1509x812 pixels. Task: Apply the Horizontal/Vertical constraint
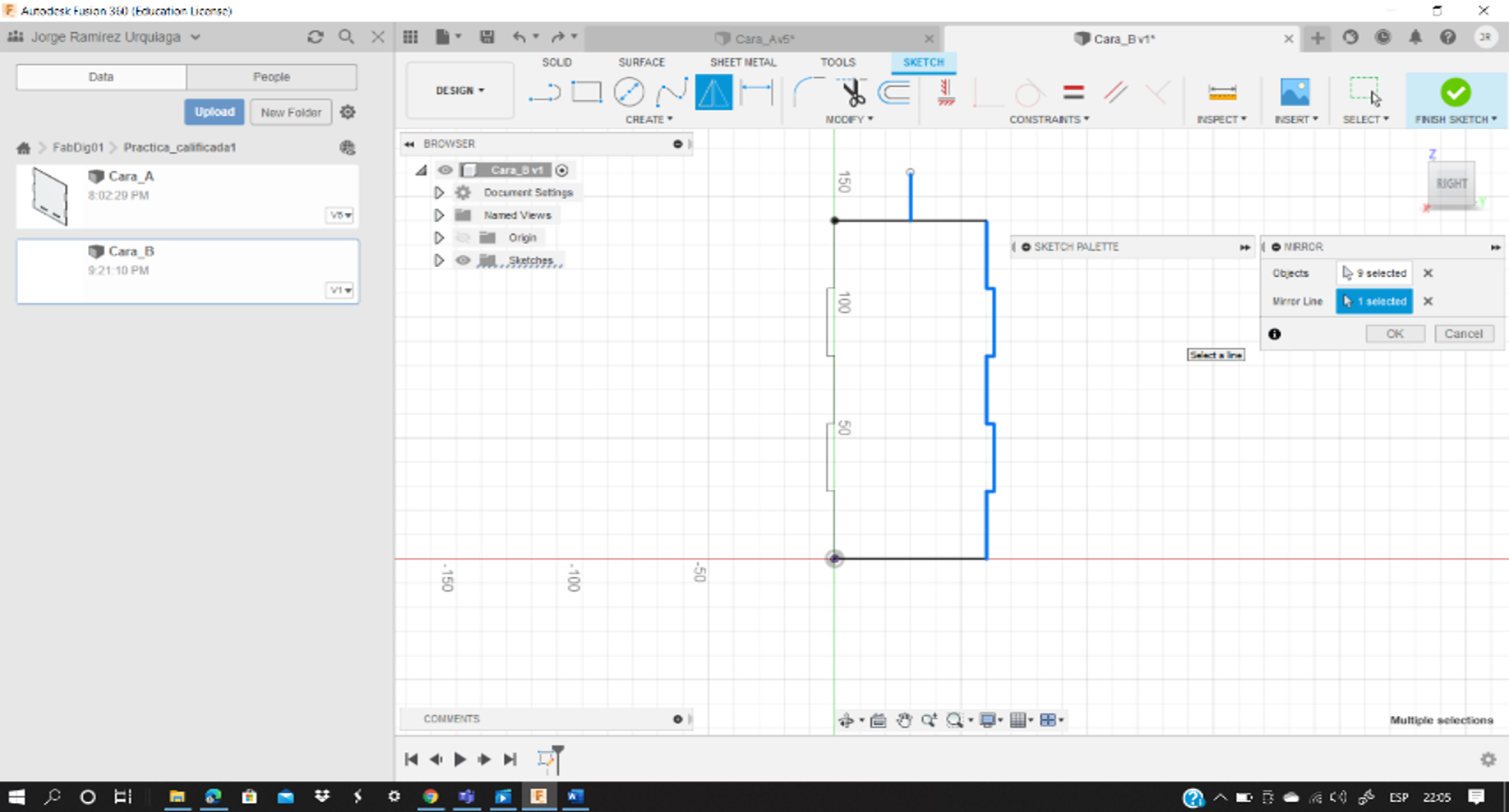click(x=946, y=92)
